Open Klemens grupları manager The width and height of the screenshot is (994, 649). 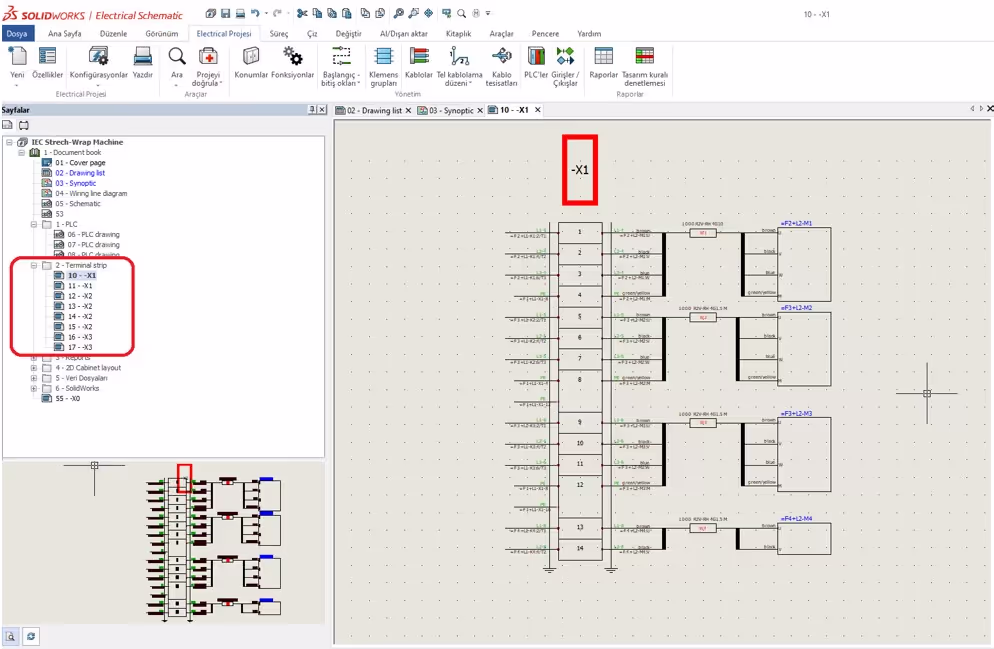point(383,67)
